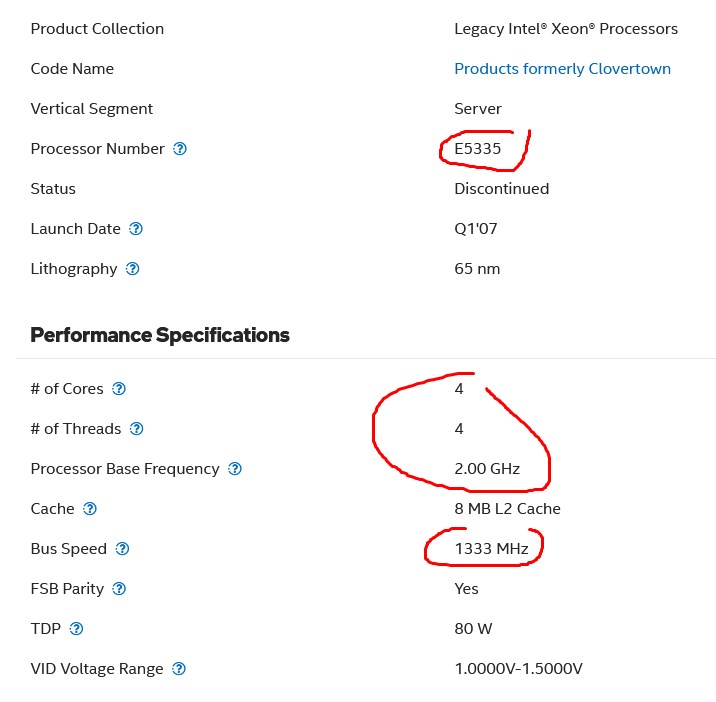Image resolution: width=716 pixels, height=702 pixels.
Task: Click the Performance Specifications heading
Action: 160,335
